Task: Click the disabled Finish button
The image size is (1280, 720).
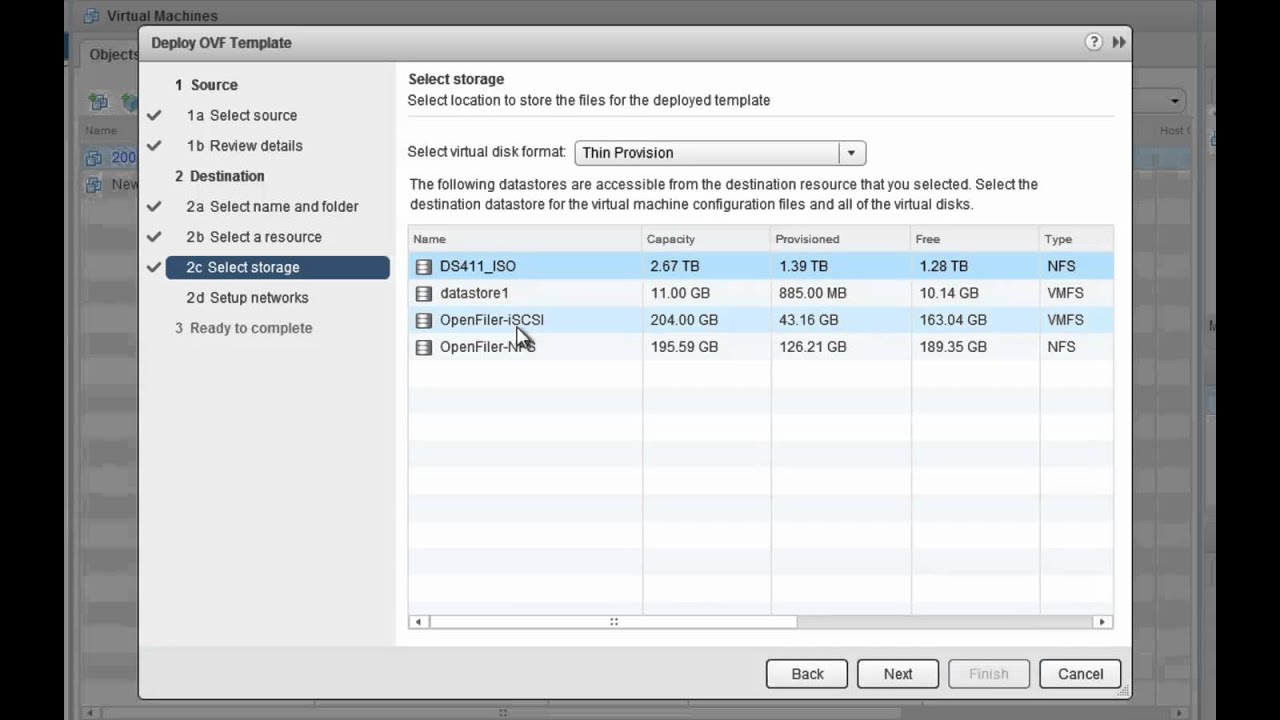Action: coord(989,674)
